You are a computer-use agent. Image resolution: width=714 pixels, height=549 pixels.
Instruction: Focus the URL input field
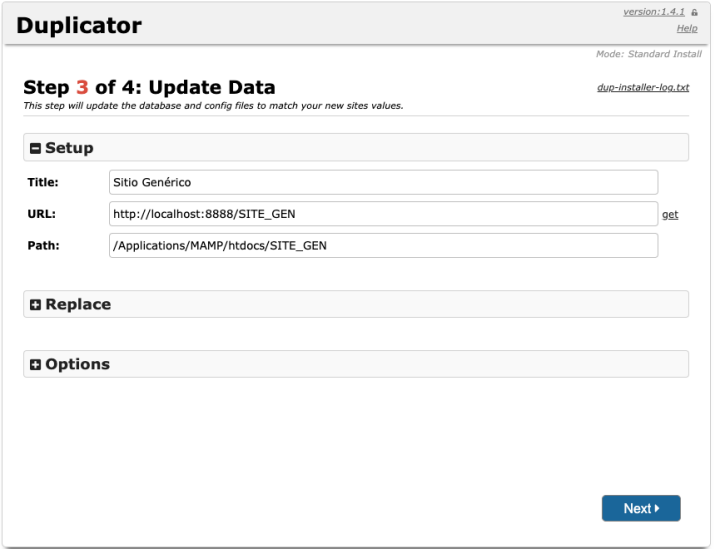[383, 214]
